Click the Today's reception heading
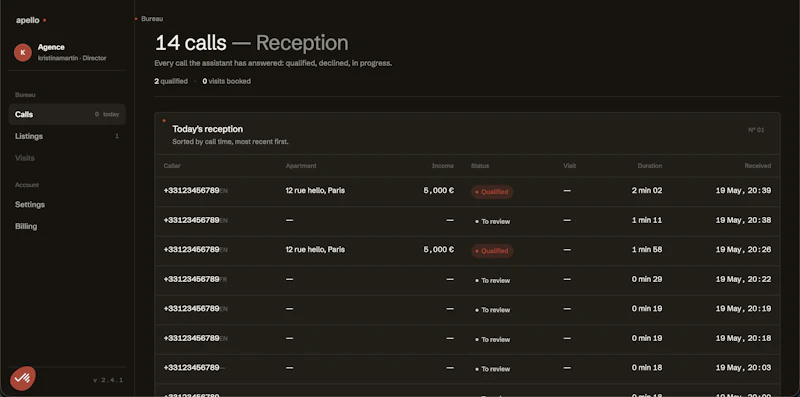Image resolution: width=800 pixels, height=397 pixels. tap(208, 129)
